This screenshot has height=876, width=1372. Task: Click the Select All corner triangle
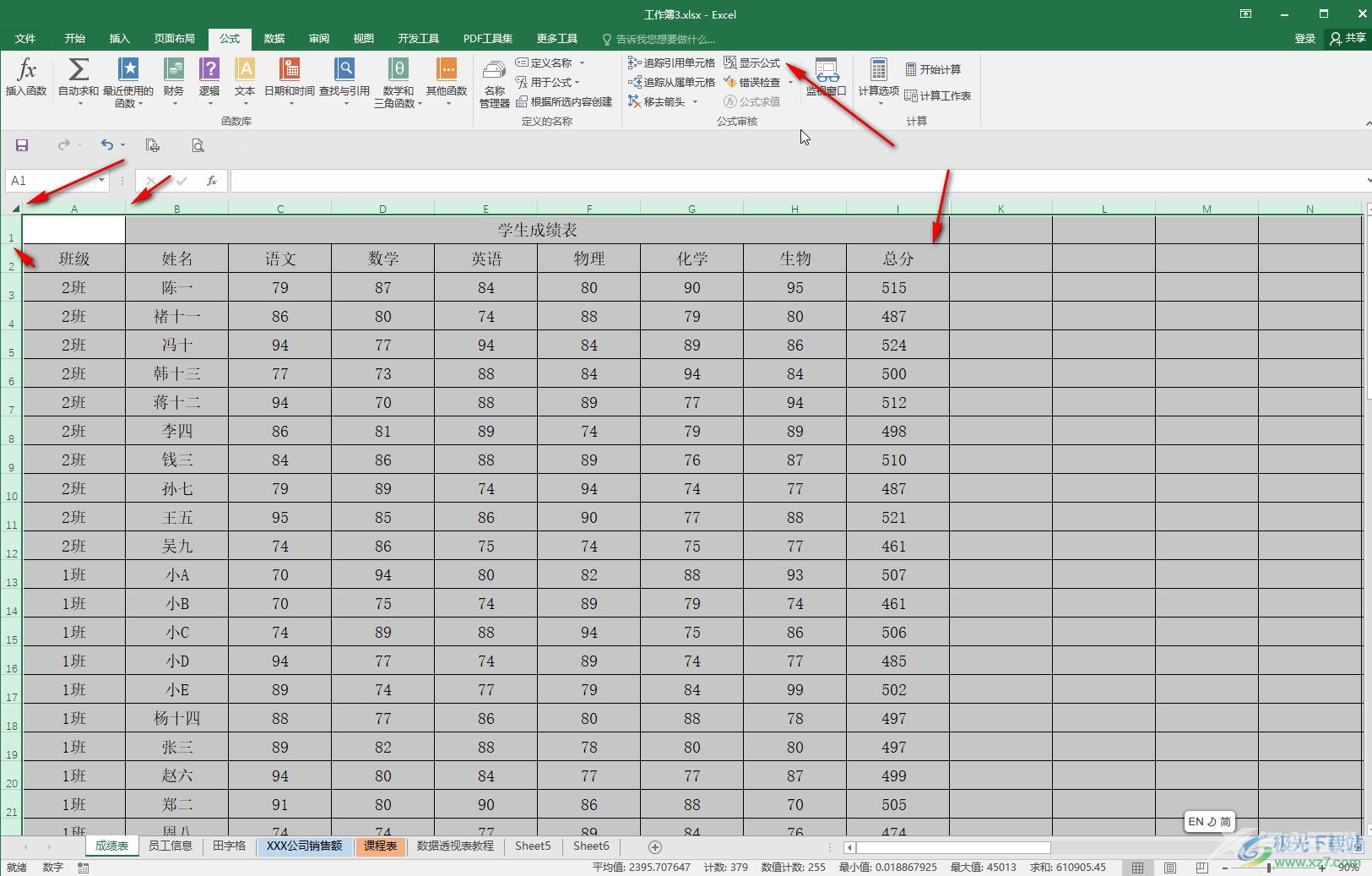14,208
